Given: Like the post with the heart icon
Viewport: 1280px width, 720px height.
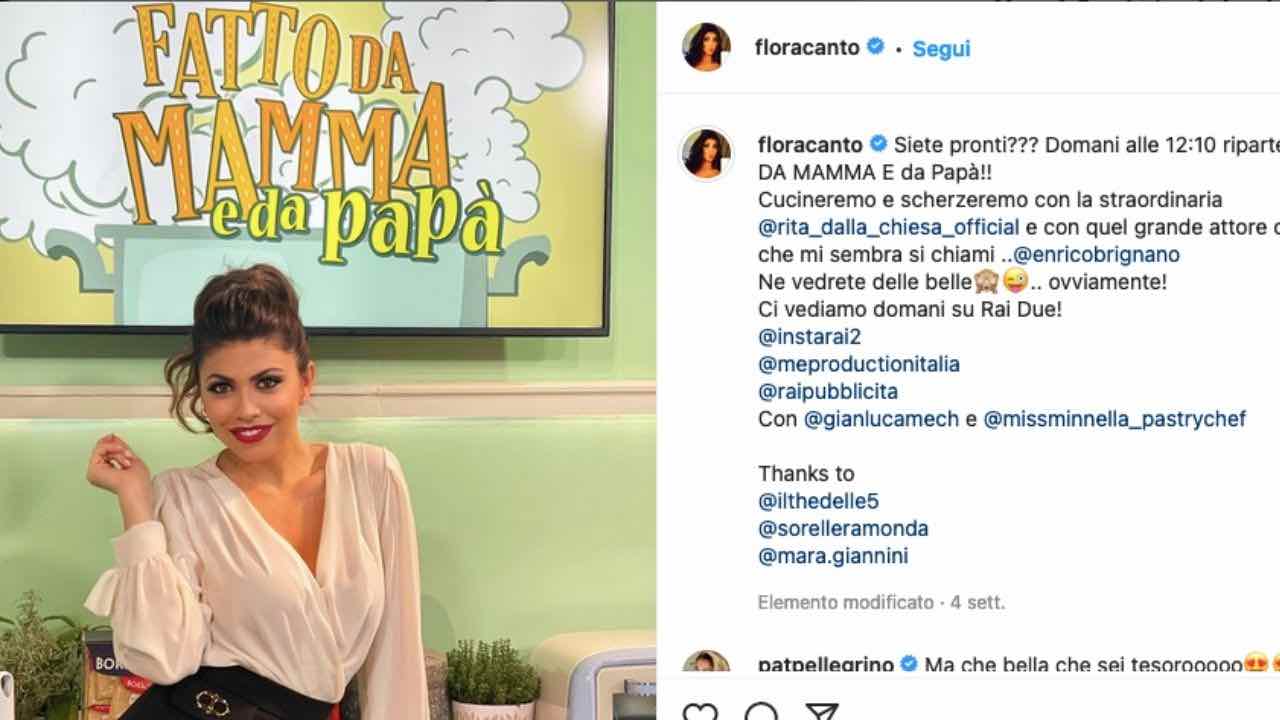Looking at the screenshot, I should coord(700,713).
